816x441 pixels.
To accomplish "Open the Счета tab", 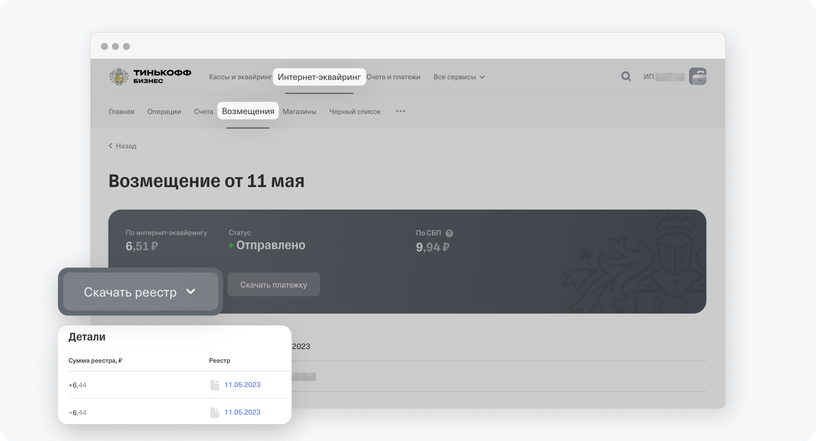I will [203, 111].
